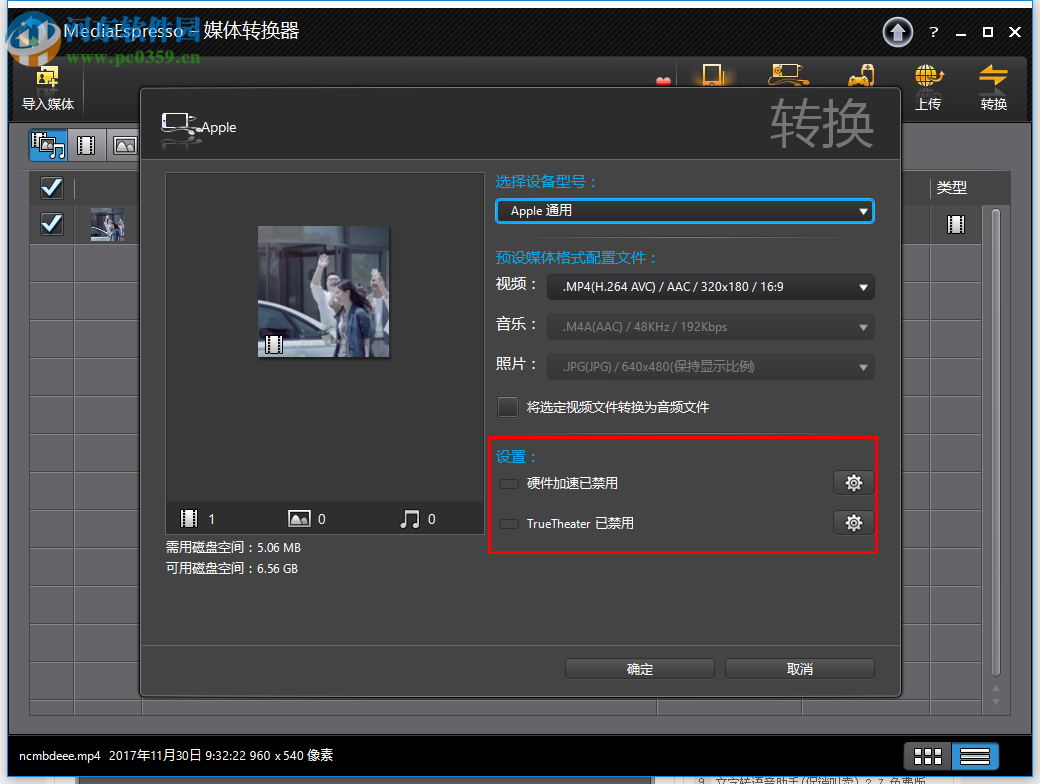The width and height of the screenshot is (1040, 784).
Task: Open hardware acceleration gear settings
Action: [853, 482]
